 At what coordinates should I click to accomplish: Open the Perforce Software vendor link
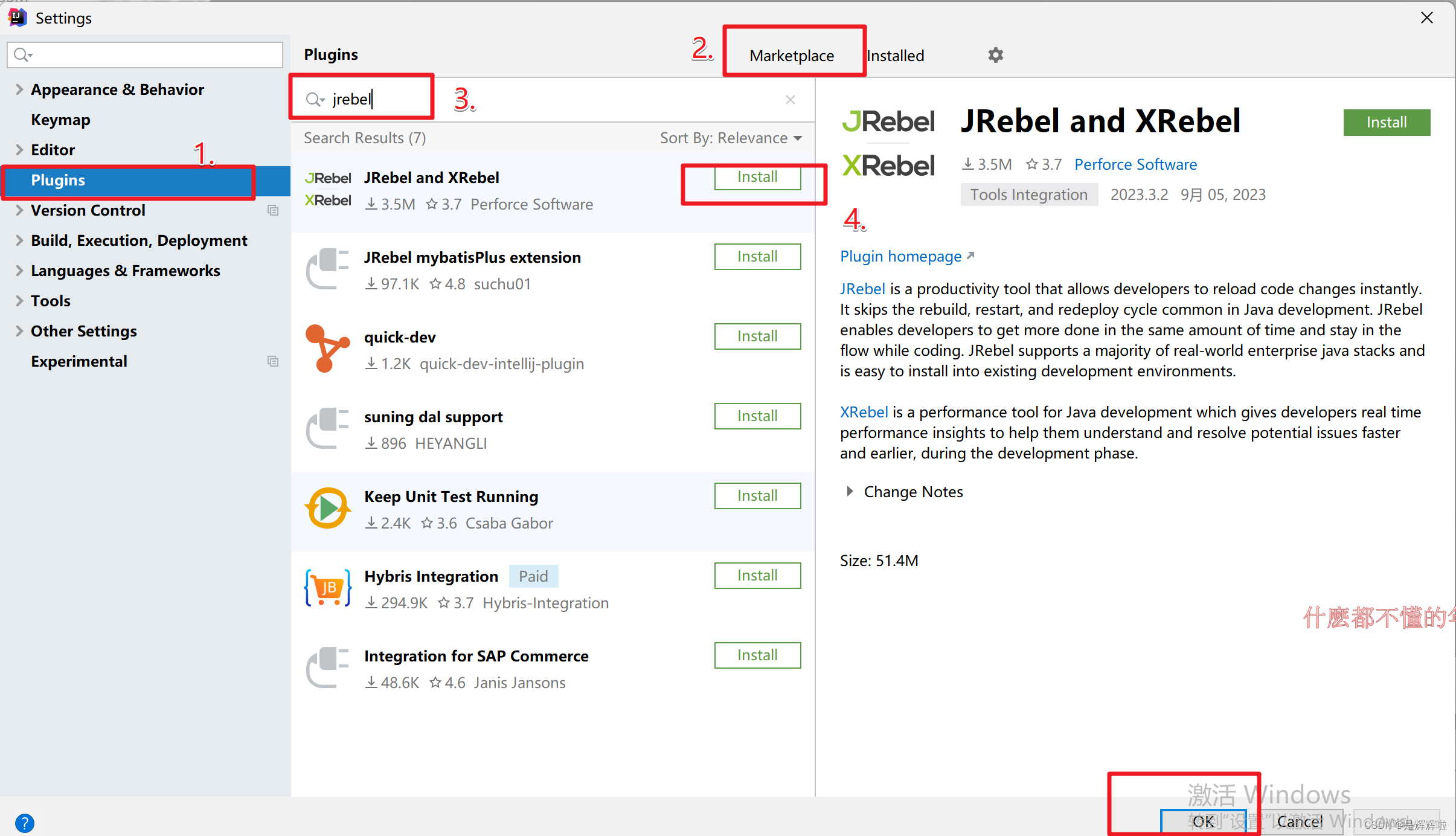(x=1135, y=164)
